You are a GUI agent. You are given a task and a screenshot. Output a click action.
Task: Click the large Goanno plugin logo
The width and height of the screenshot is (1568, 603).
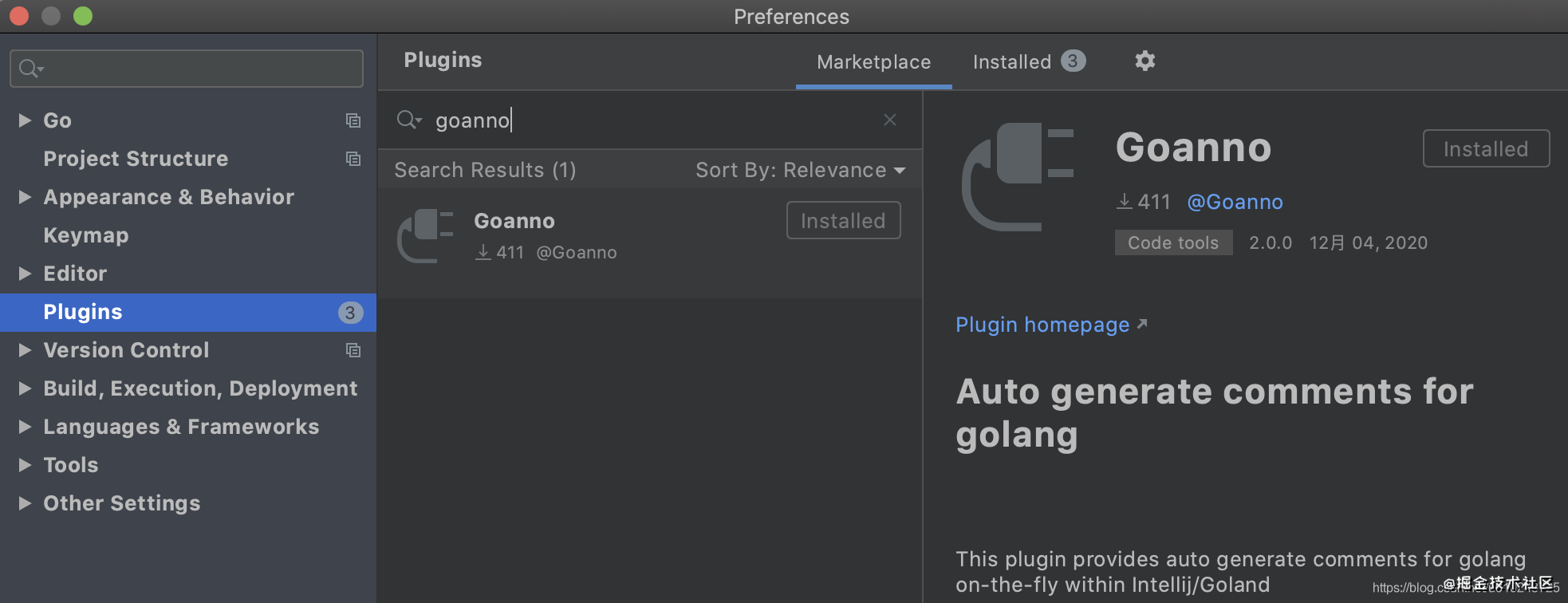pos(1018,177)
